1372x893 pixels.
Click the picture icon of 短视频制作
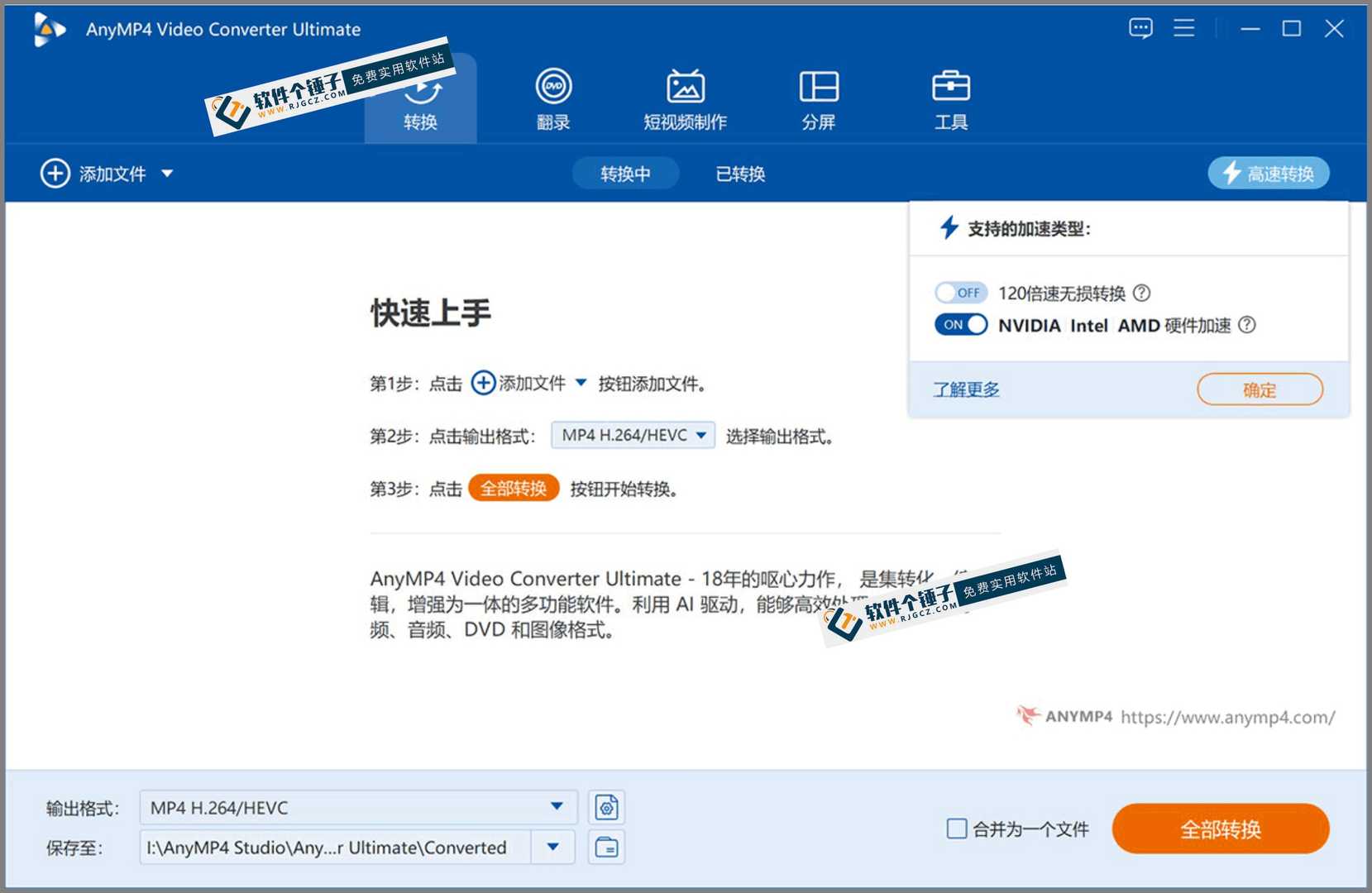pyautogui.click(x=686, y=86)
